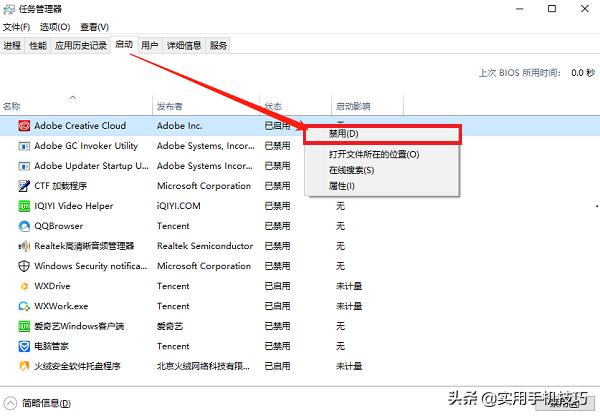Click the 电脑管家 shield icon
Image resolution: width=600 pixels, height=418 pixels.
click(24, 346)
